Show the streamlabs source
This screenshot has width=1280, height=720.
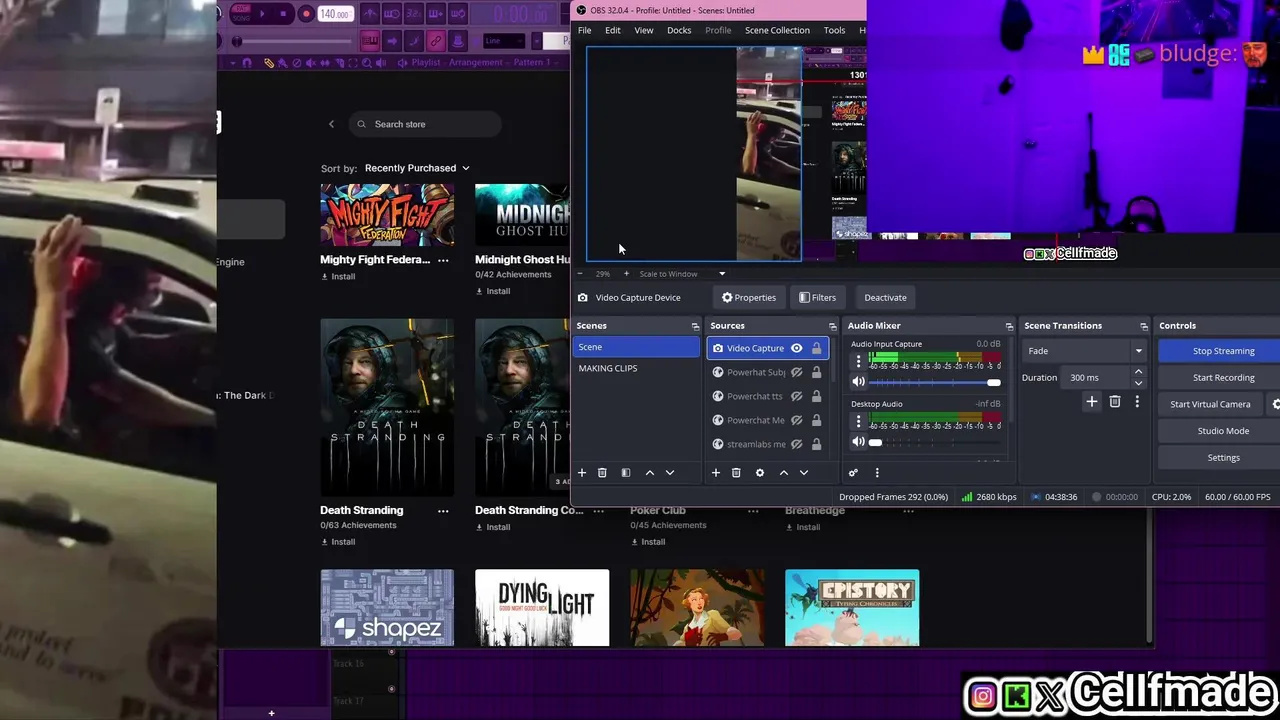[x=797, y=444]
